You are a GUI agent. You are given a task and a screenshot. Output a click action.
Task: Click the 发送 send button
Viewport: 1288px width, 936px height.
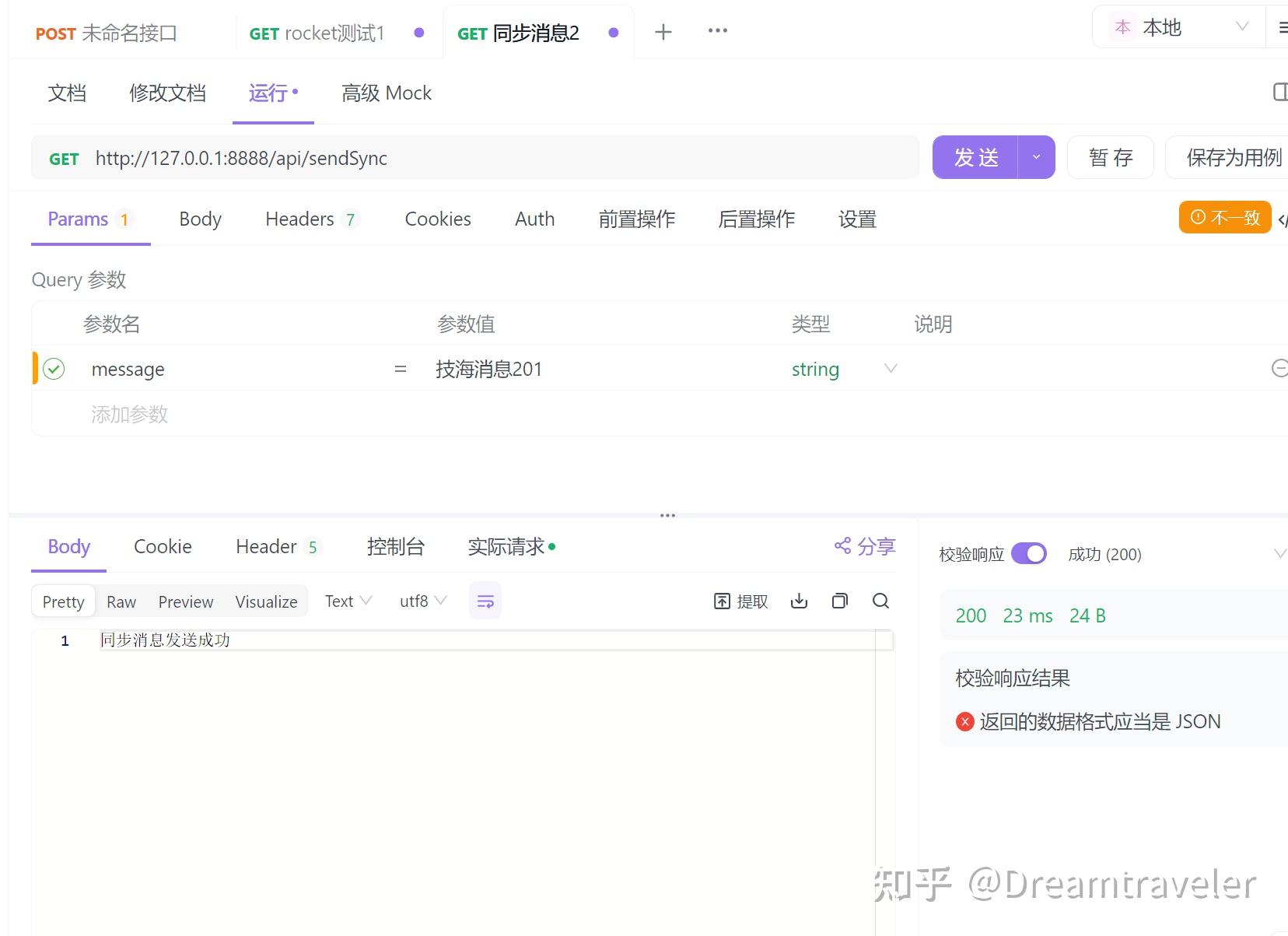977,156
